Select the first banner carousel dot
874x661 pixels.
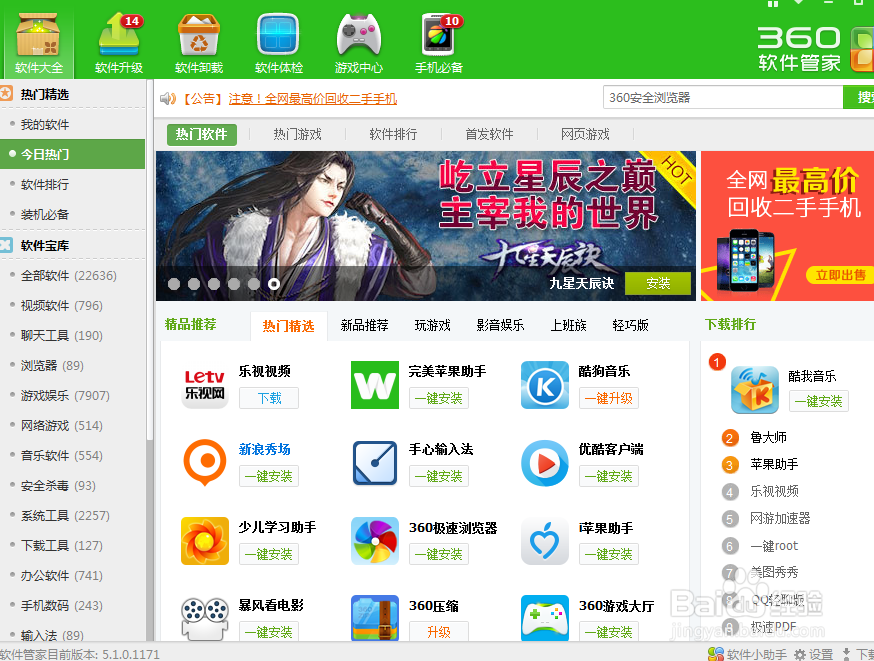pos(174,284)
